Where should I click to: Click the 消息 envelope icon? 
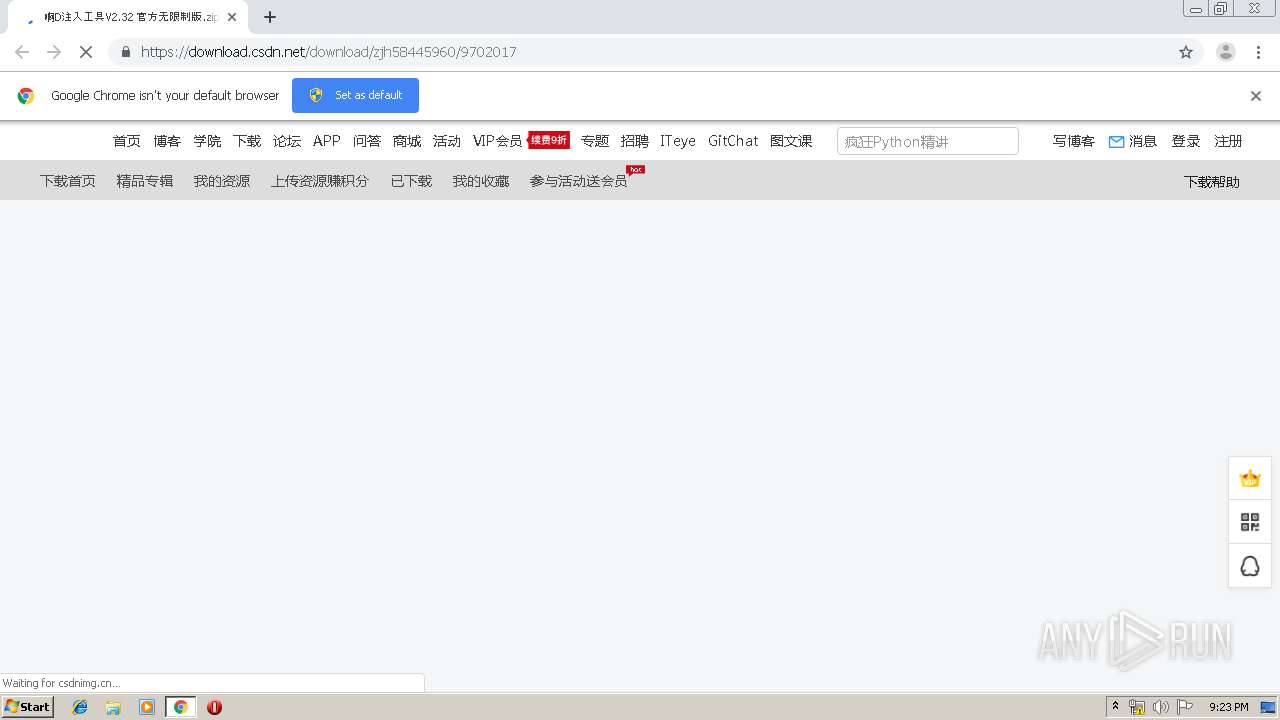(1117, 142)
